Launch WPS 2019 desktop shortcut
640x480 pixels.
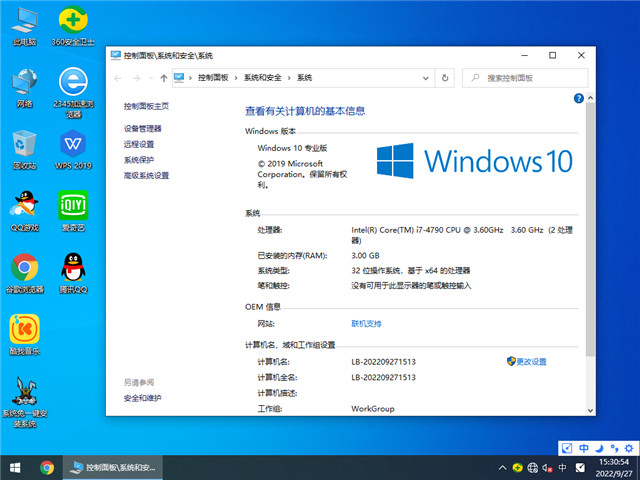[73, 149]
